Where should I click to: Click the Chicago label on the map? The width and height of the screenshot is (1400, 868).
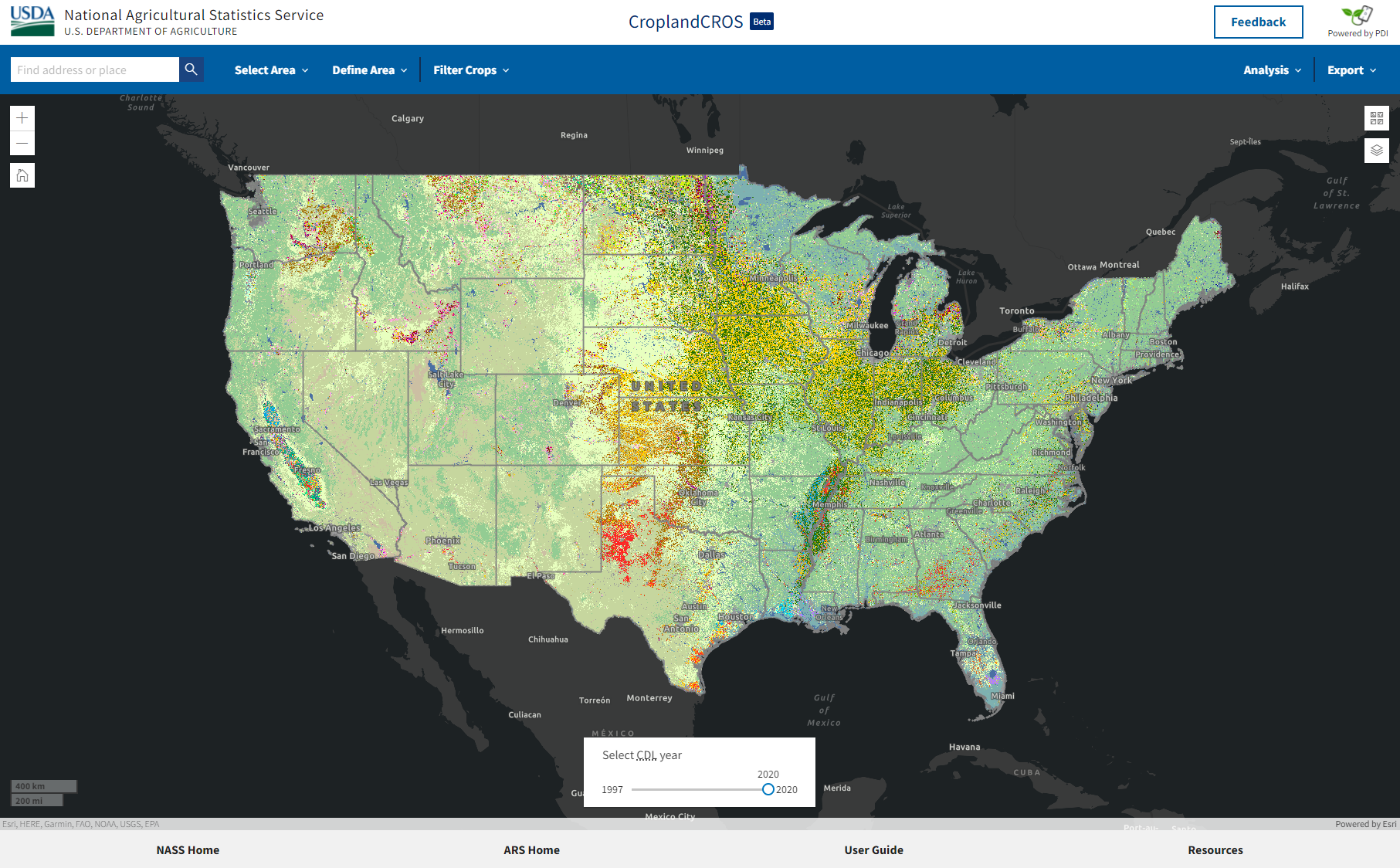click(873, 353)
